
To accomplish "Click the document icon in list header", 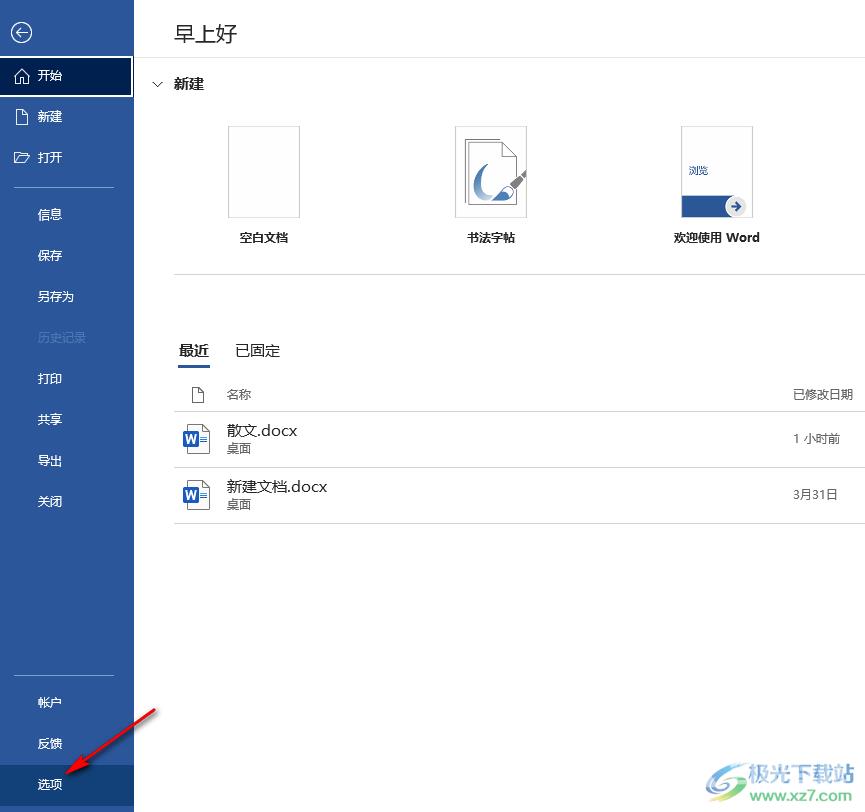I will [x=197, y=394].
